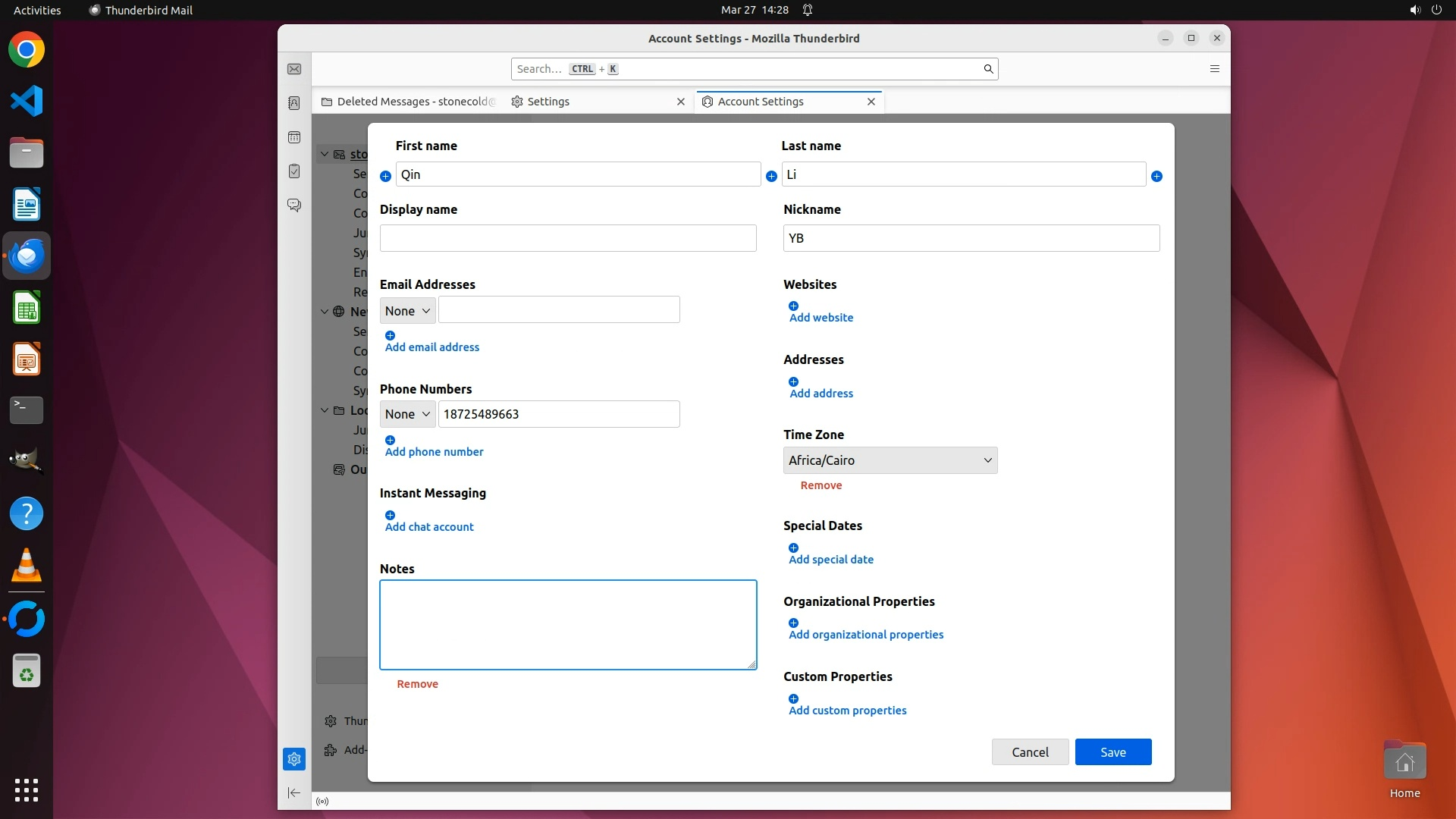The height and width of the screenshot is (819, 1456).
Task: Open the Tasks space icon
Action: (x=294, y=171)
